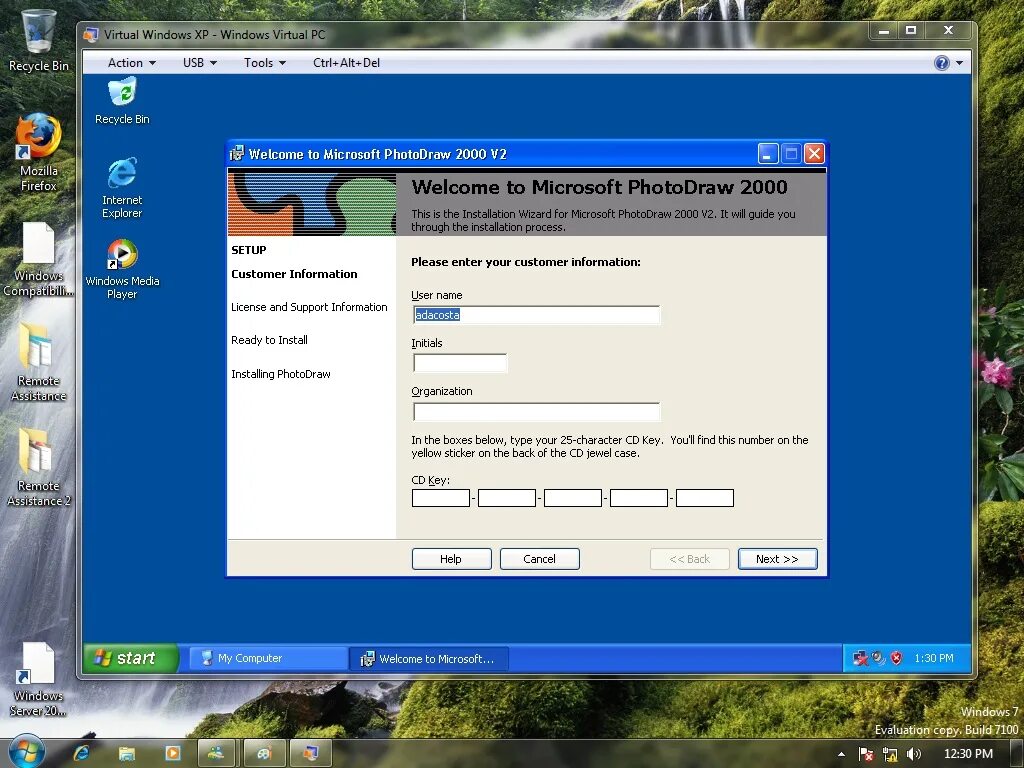Click the Windows Security Center shield in the tray
Viewport: 1024px width, 768px height.
coord(896,658)
